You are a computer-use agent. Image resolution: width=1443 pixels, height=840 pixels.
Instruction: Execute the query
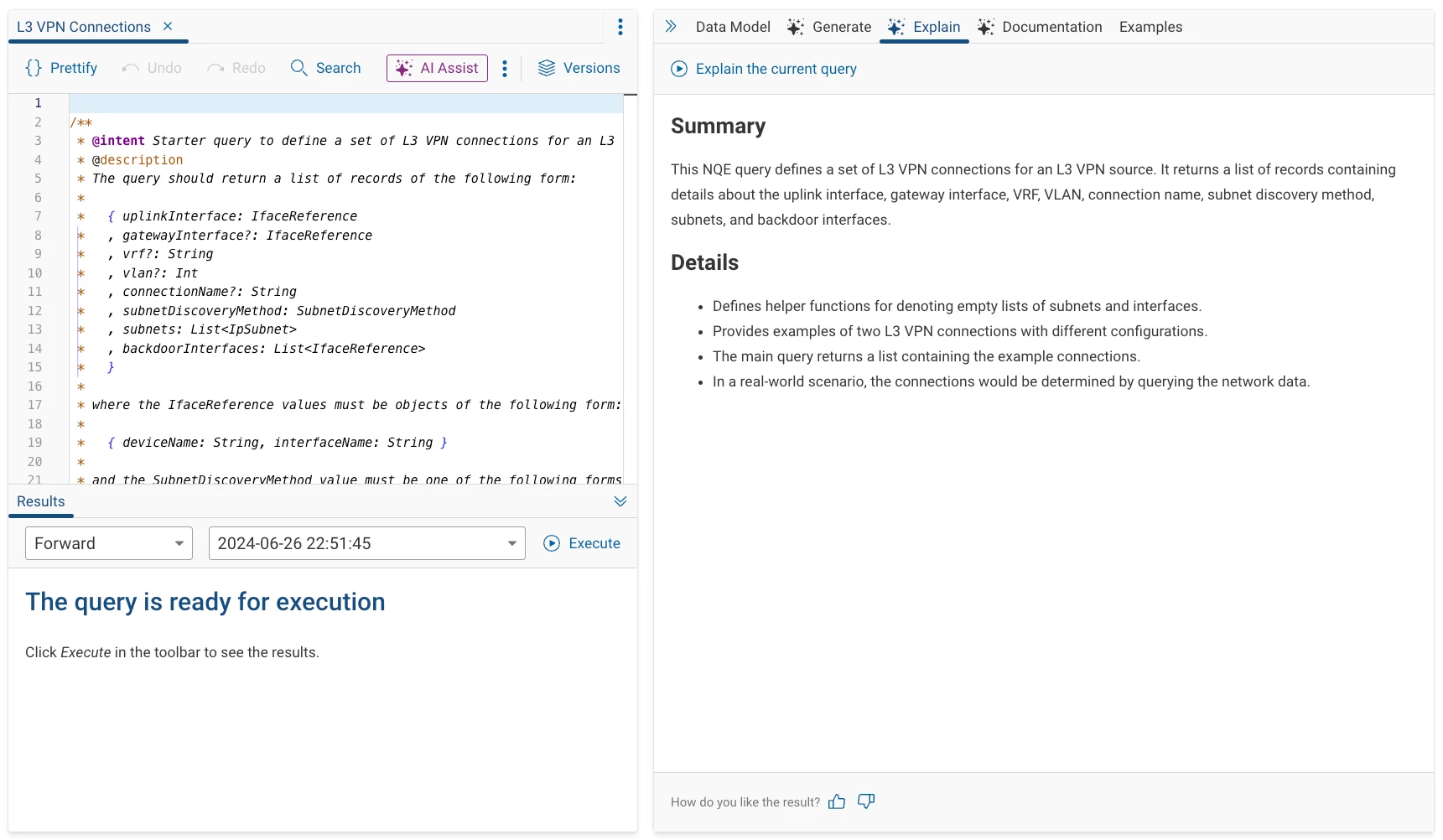coord(582,543)
